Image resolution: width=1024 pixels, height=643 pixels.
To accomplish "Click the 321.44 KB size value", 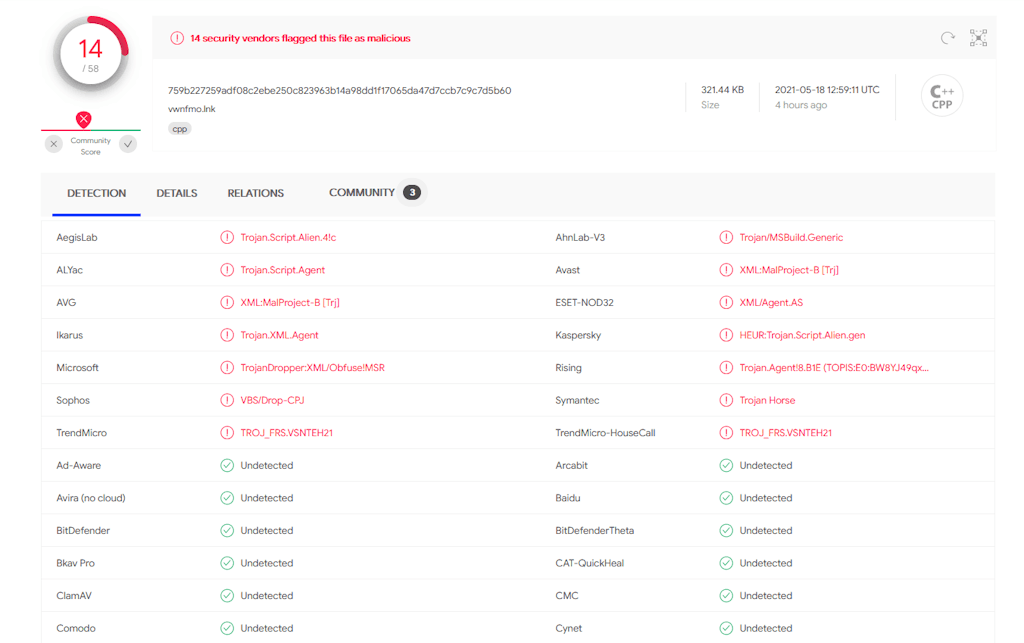I will pos(722,90).
